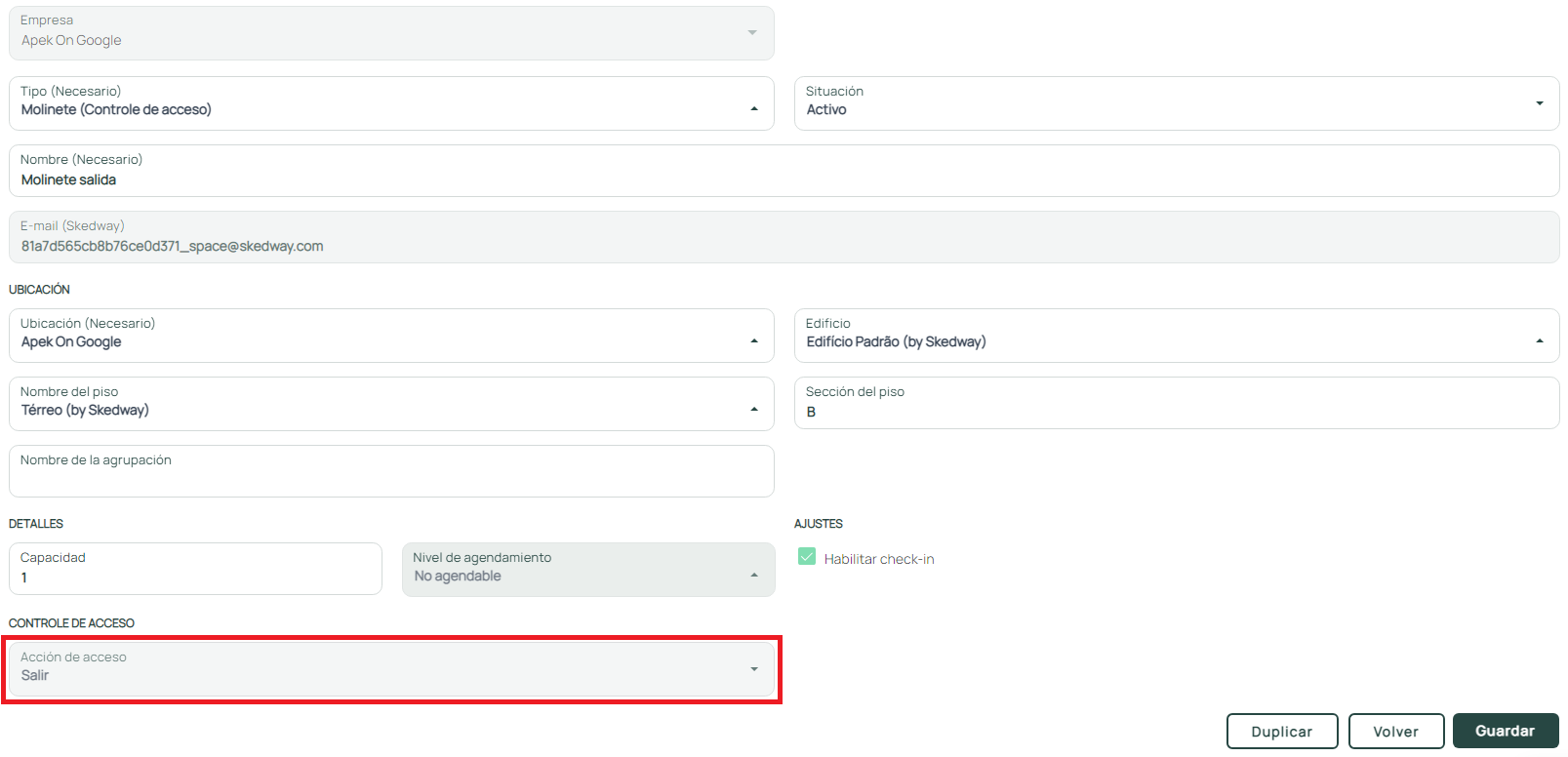Screen dimensions: 1568x757
Task: Select the Activo value in Situación
Action: (826, 110)
